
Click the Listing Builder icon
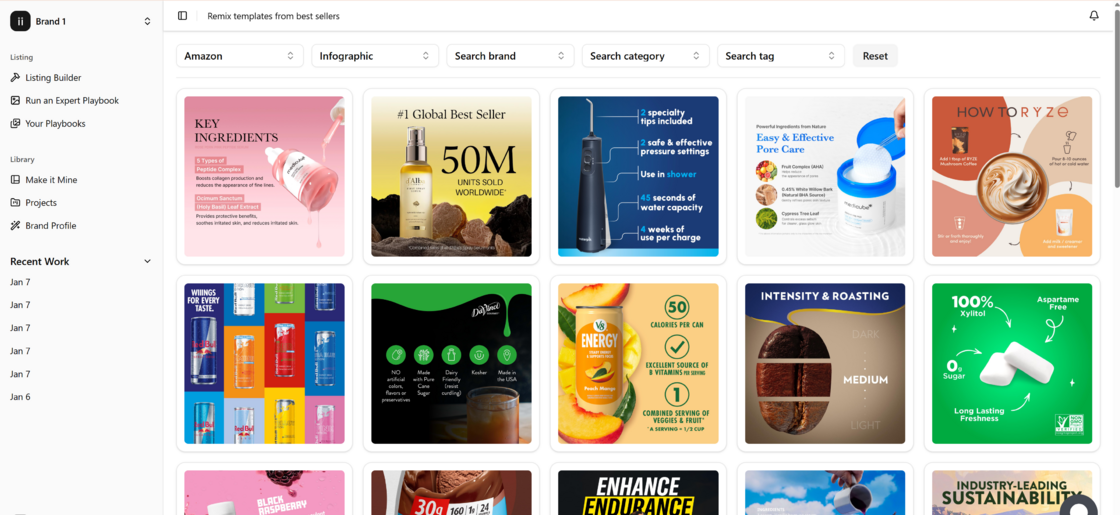coord(15,78)
